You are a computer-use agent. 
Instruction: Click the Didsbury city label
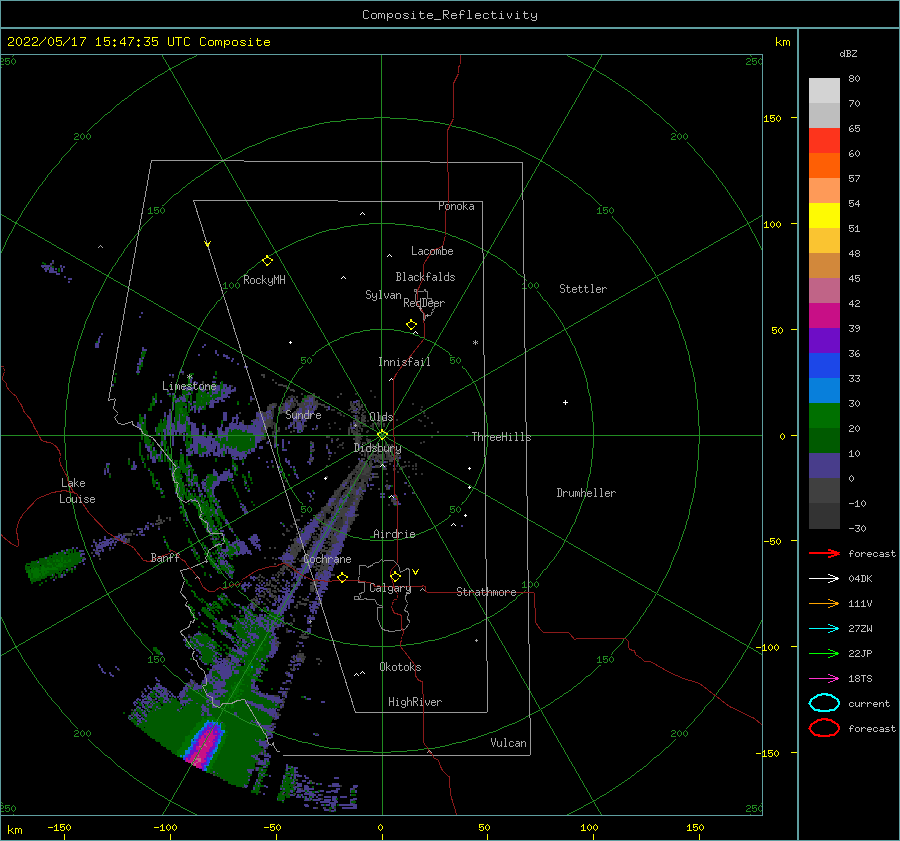pyautogui.click(x=377, y=448)
